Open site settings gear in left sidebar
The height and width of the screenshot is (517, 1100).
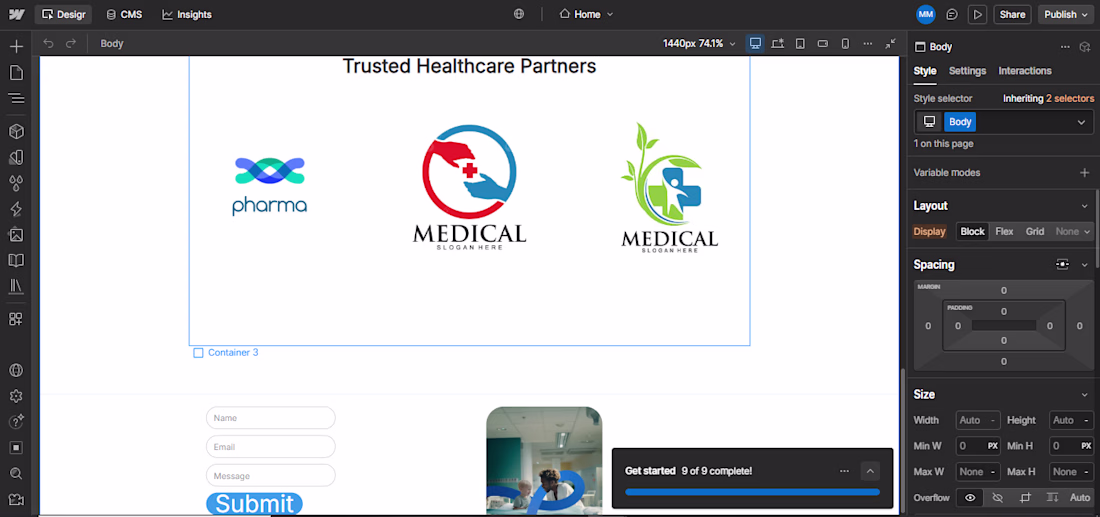(16, 396)
